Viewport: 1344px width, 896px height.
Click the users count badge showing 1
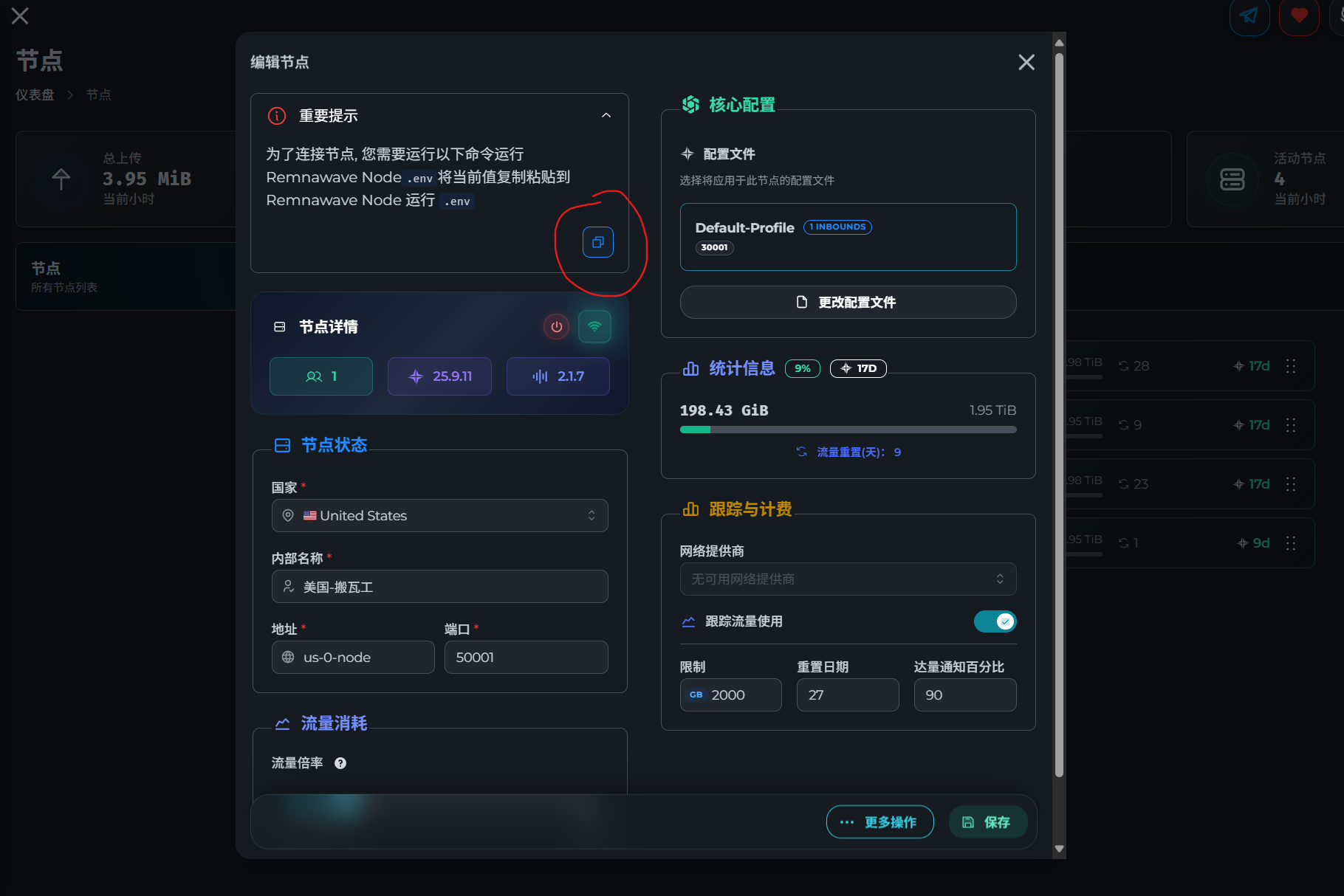[321, 376]
